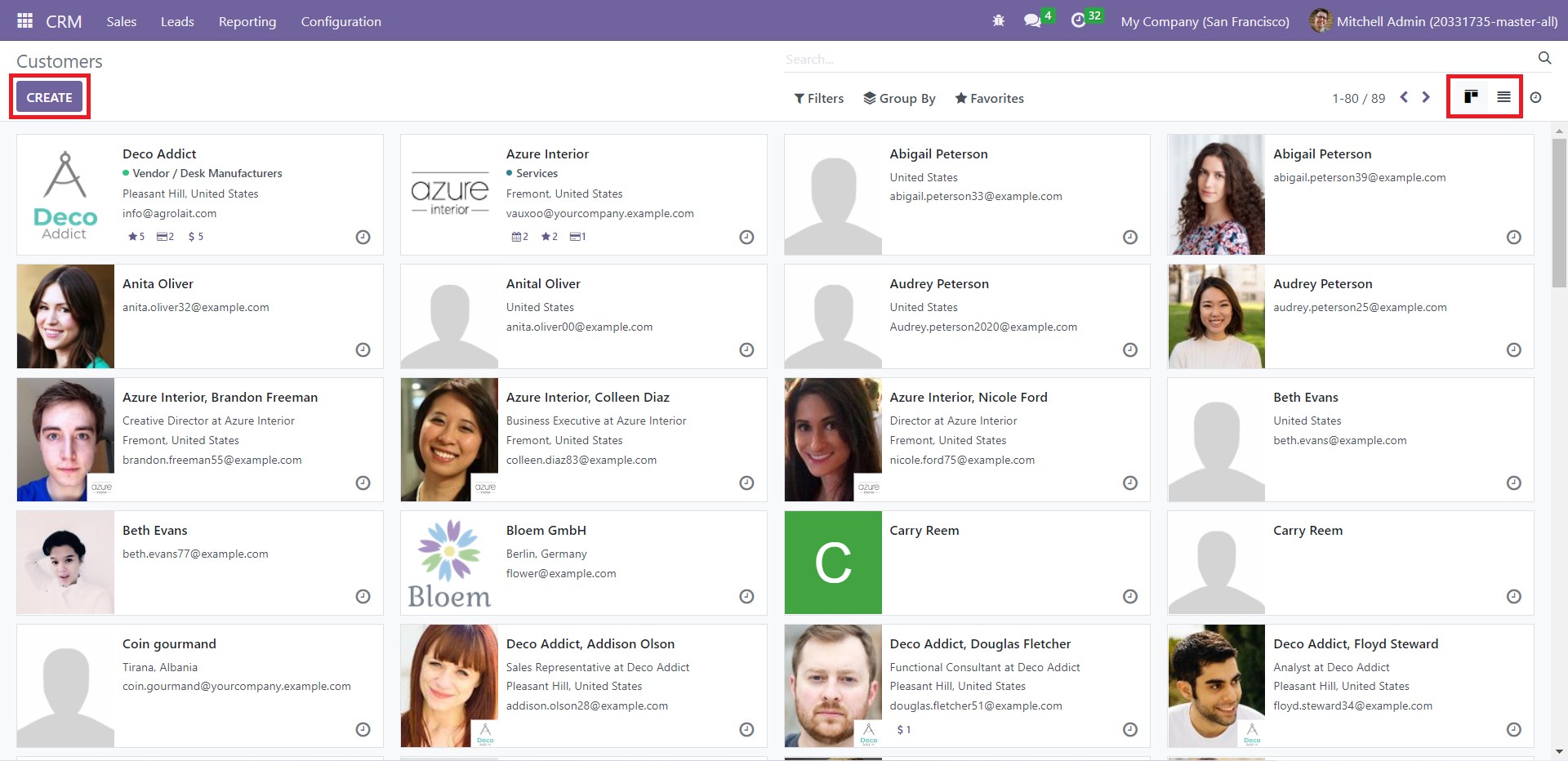The height and width of the screenshot is (761, 1568).
Task: Click the CREATE button
Action: 50,97
